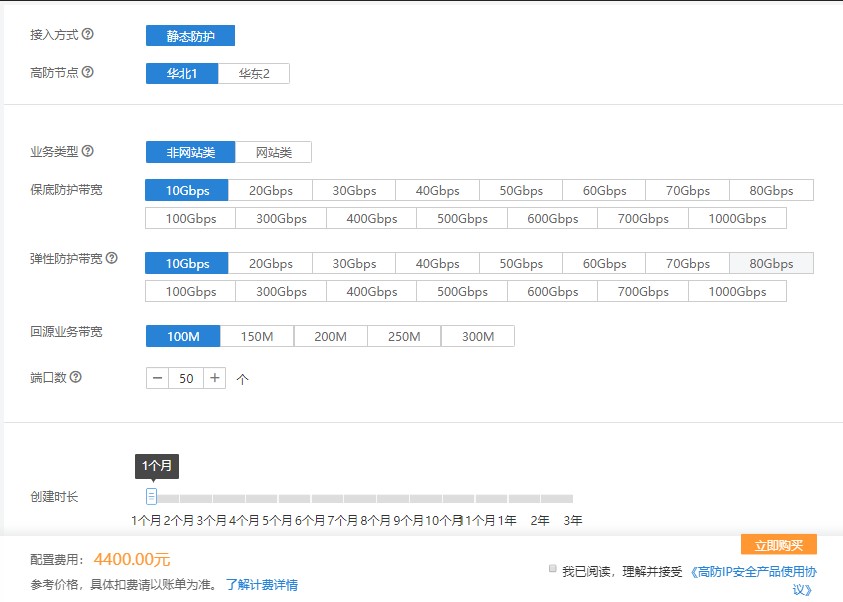
Task: Select 华东2 node option
Action: point(254,74)
